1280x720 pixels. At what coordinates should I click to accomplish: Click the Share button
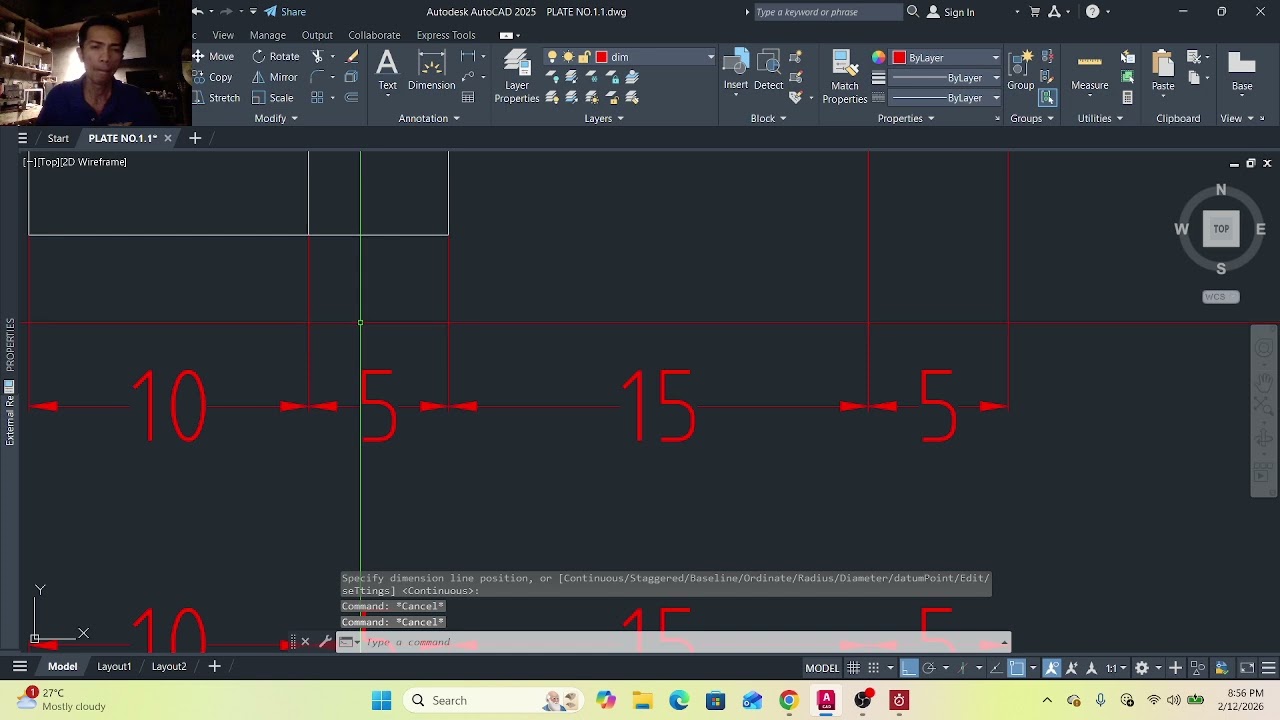[x=285, y=12]
